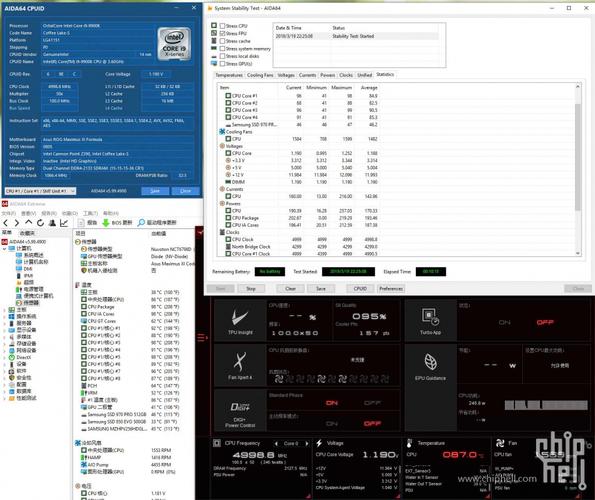The image size is (595, 500).
Task: Switch Turbo App to ON
Action: point(504,322)
